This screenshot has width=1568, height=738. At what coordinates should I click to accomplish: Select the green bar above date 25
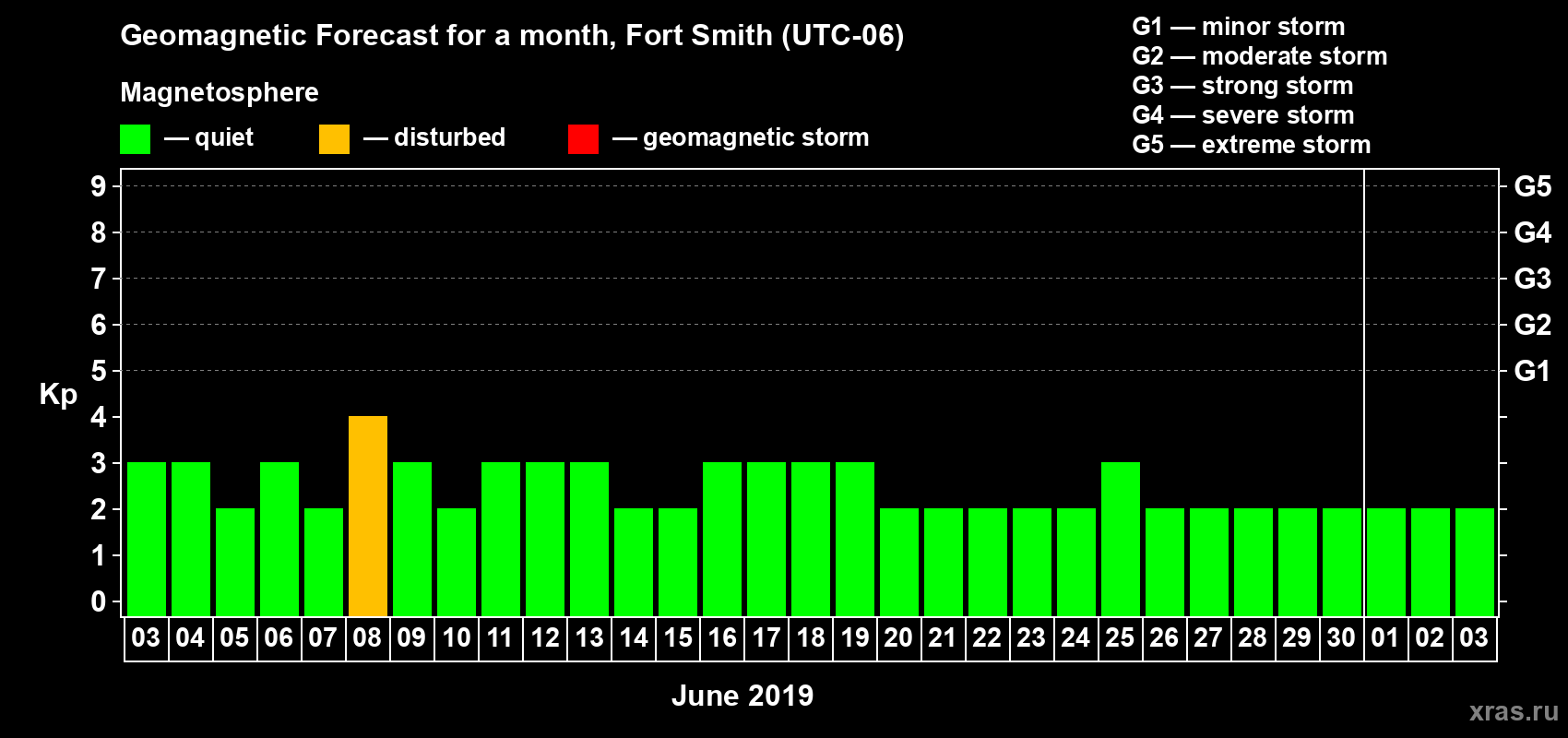[1121, 539]
